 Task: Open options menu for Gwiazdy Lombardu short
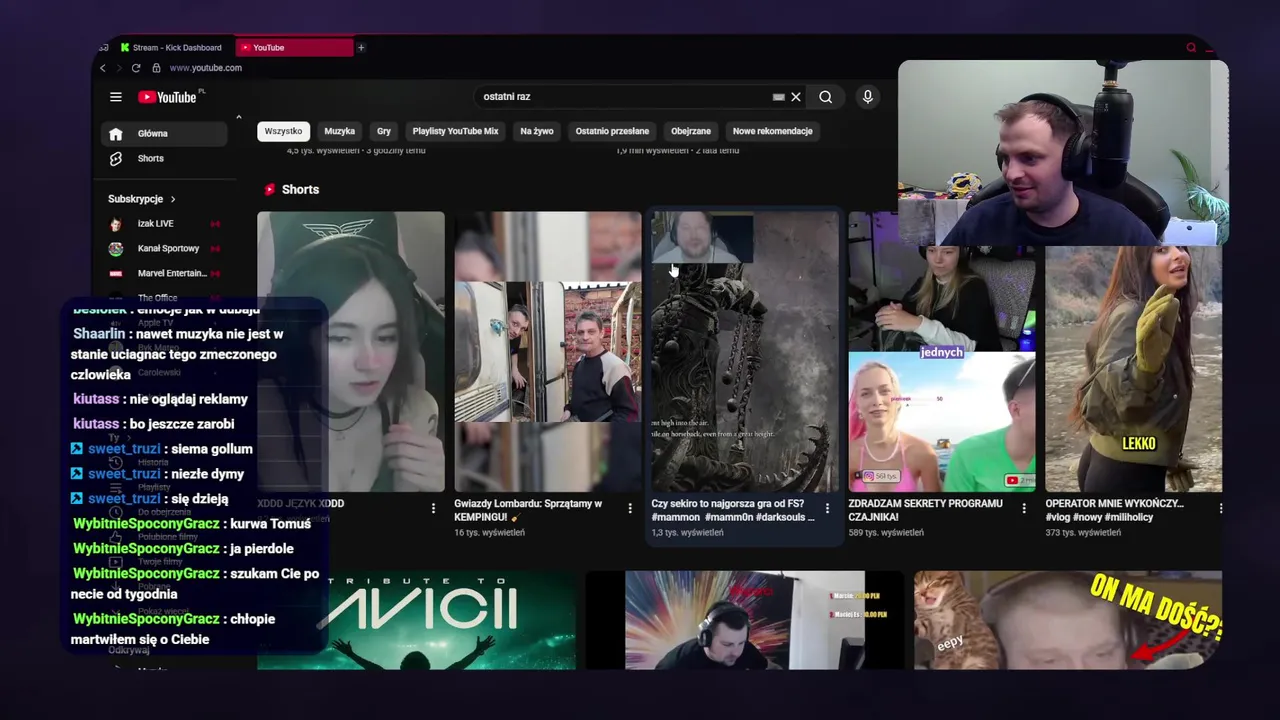pos(630,508)
